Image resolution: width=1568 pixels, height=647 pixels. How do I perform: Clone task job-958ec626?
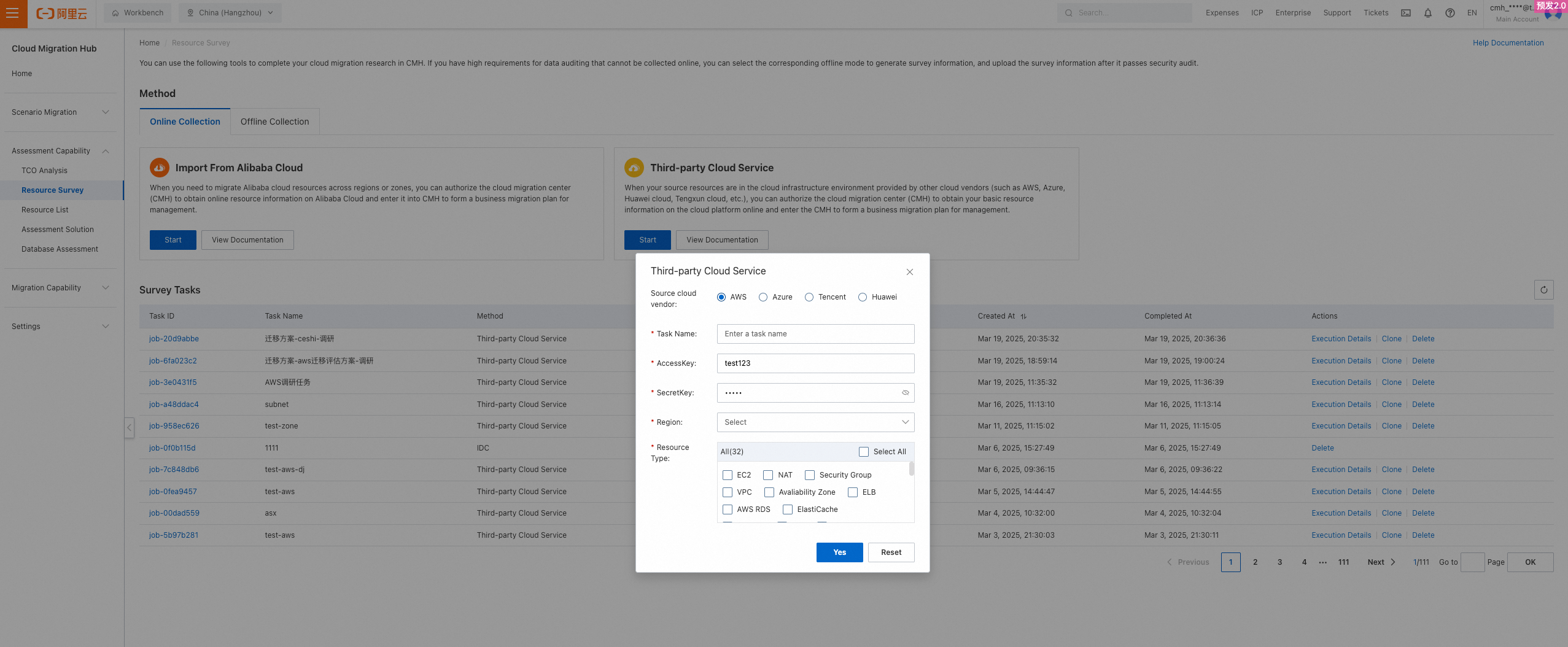1391,426
